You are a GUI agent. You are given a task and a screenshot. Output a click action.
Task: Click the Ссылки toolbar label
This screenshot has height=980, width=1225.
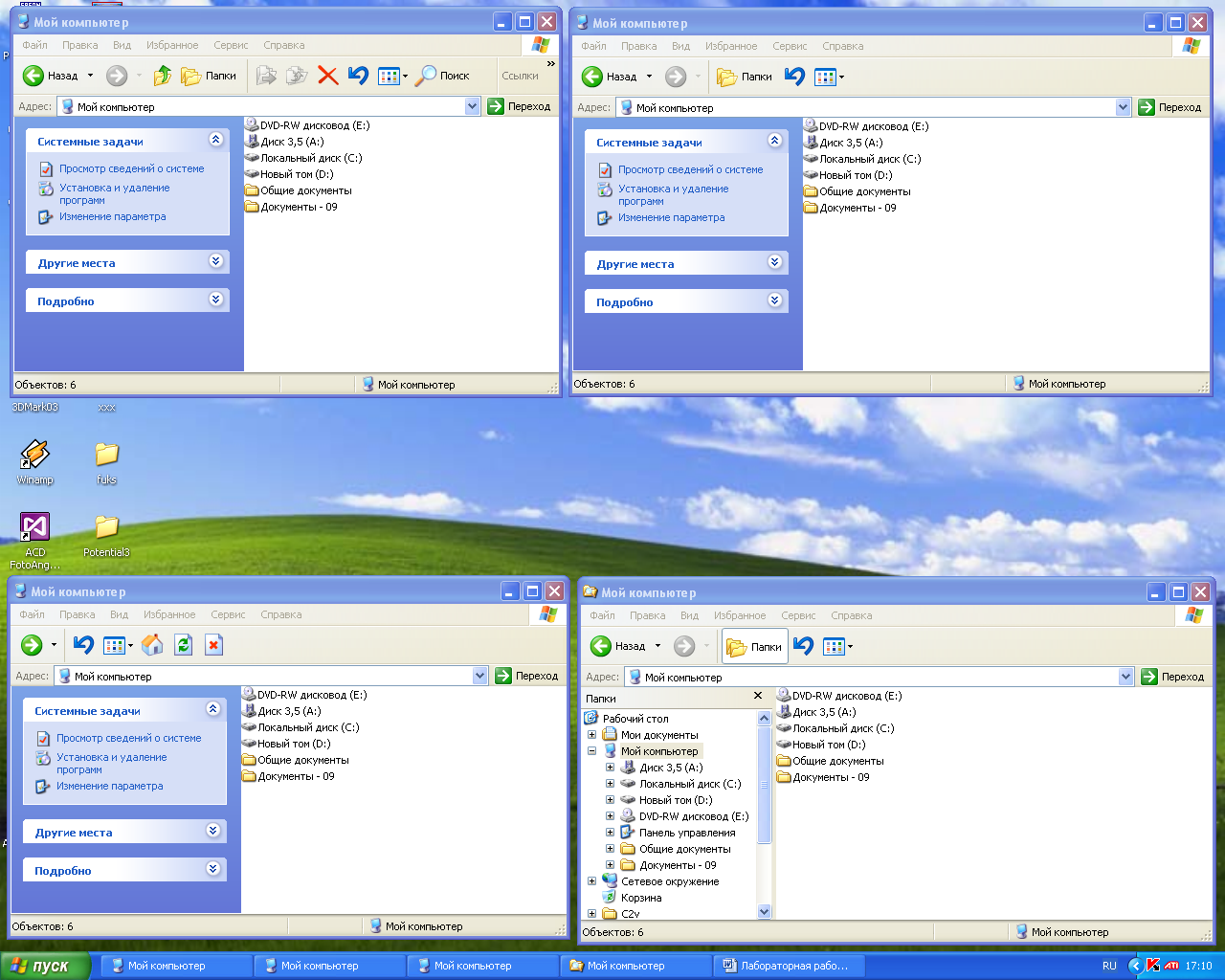point(520,76)
